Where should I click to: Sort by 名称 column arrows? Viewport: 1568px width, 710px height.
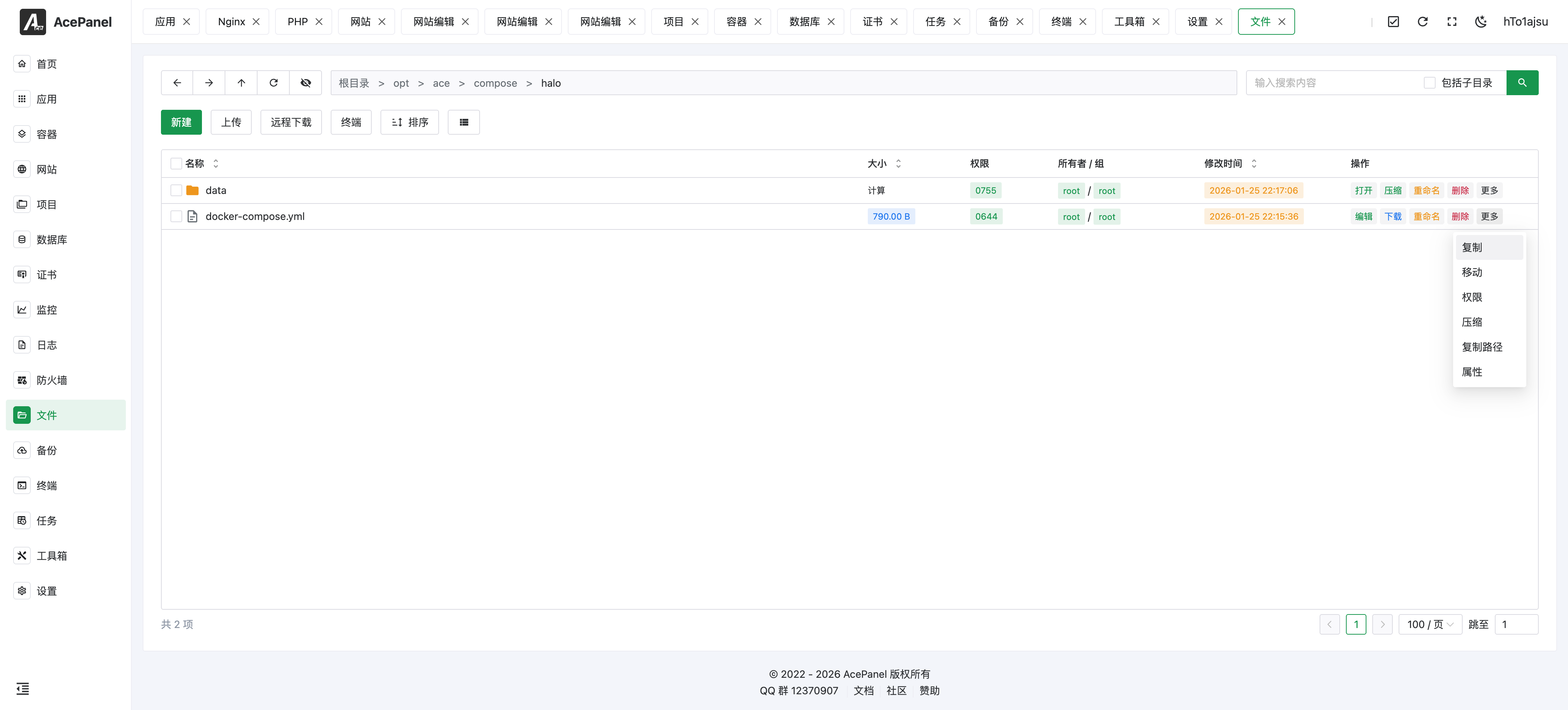click(x=215, y=164)
